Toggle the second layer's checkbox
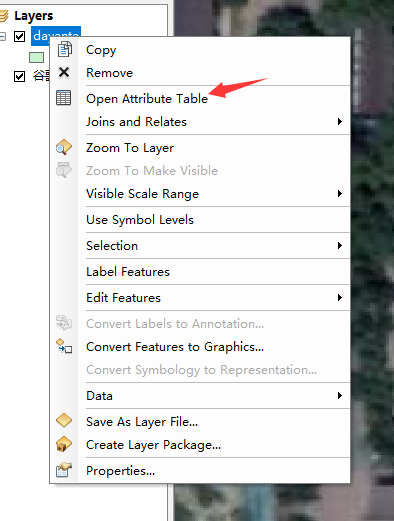Viewport: 394px width, 521px height. [x=19, y=76]
